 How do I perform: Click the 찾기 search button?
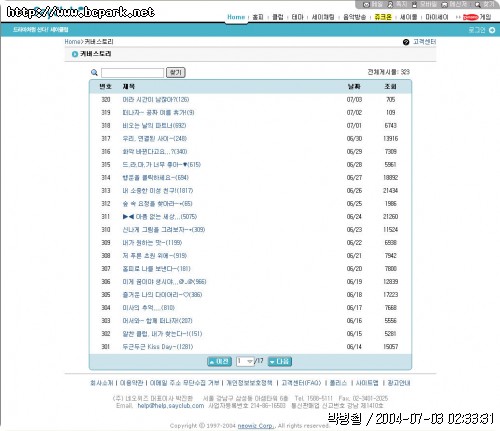pyautogui.click(x=176, y=72)
